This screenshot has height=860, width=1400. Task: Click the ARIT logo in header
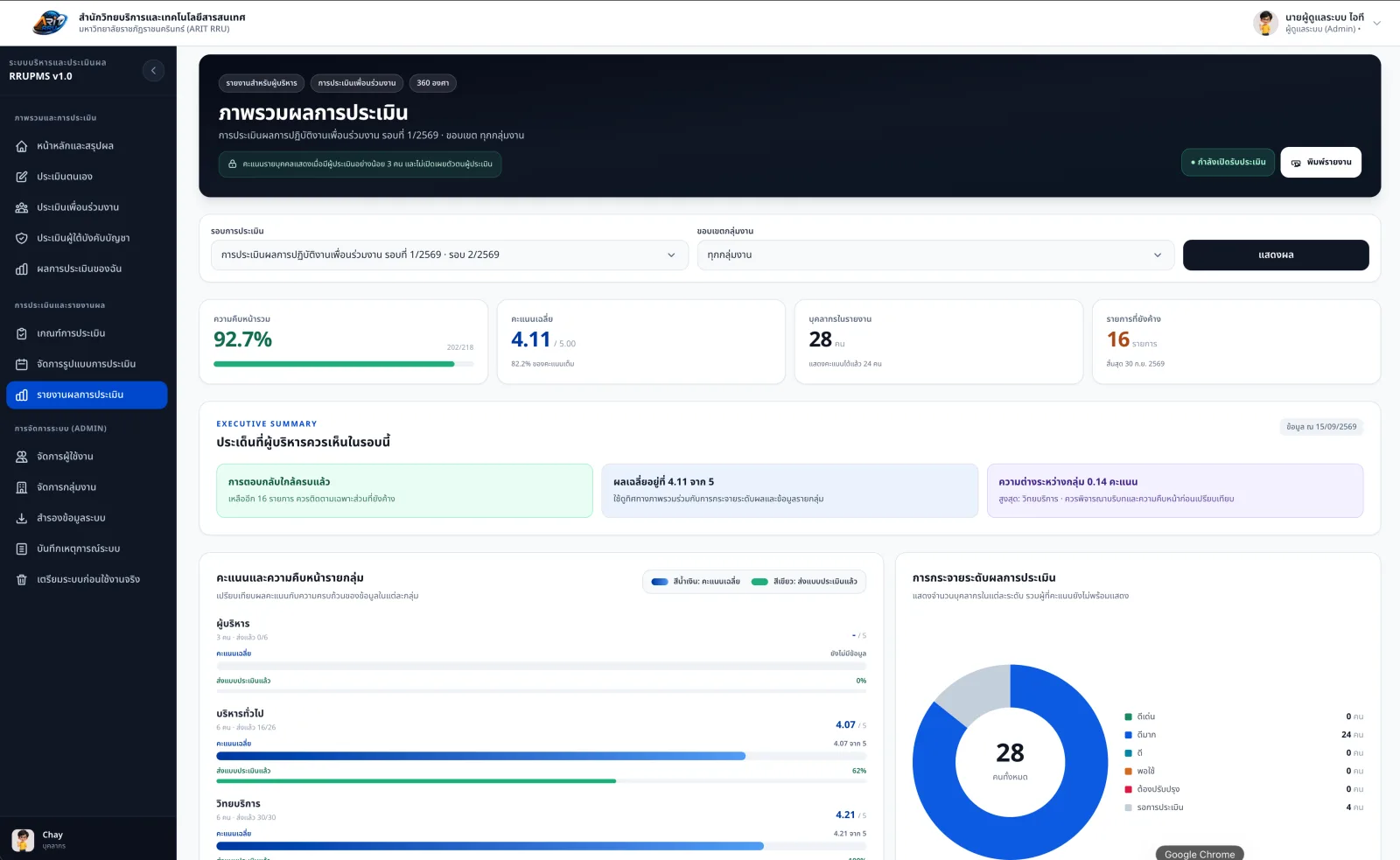(x=50, y=23)
